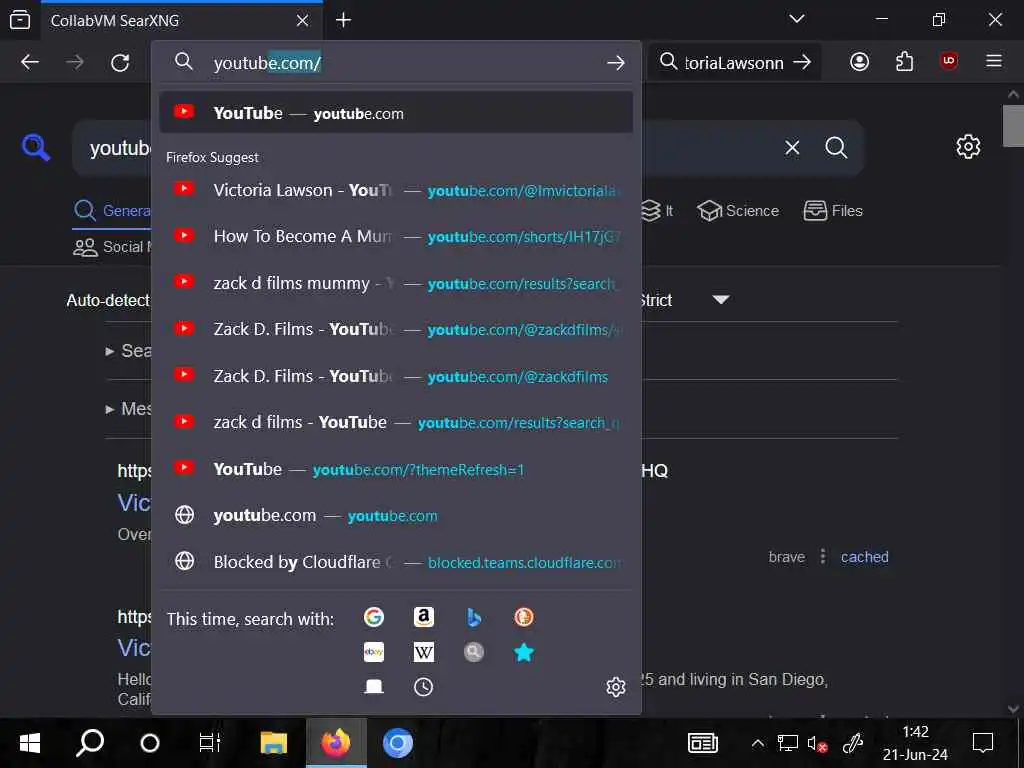Viewport: 1024px width, 768px height.
Task: Submit the SearXNG search with magnifier button
Action: coord(836,148)
